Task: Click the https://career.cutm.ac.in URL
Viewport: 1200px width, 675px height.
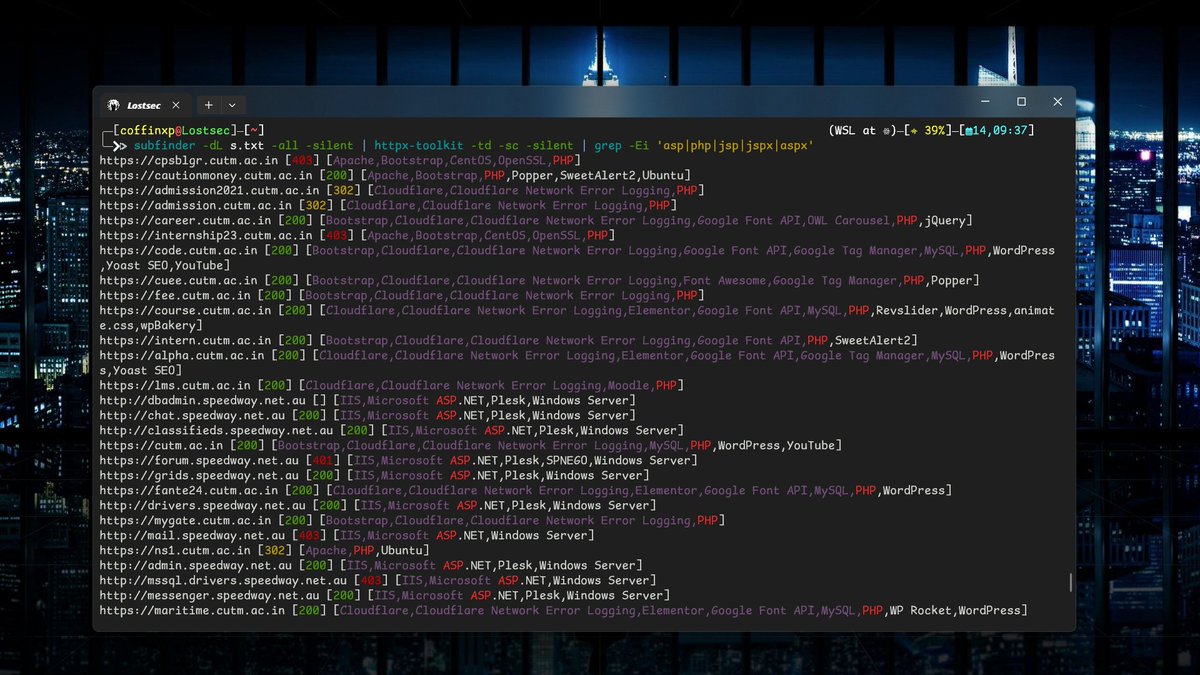Action: (x=186, y=221)
